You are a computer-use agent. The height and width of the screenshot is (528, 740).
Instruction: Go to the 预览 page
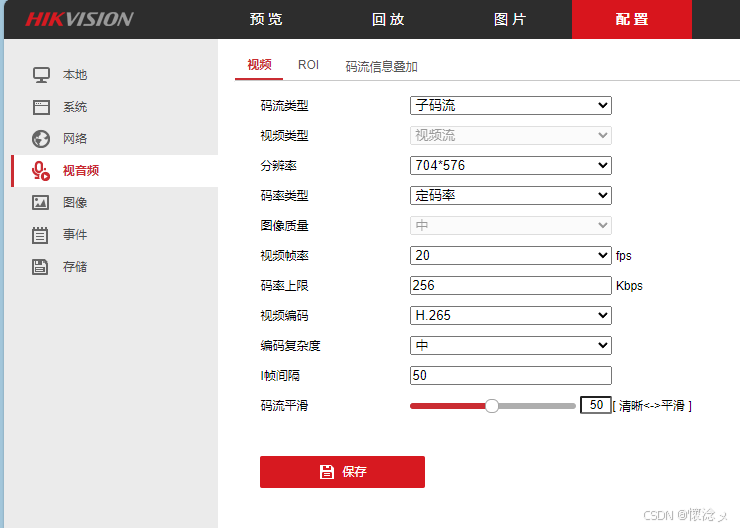point(266,19)
